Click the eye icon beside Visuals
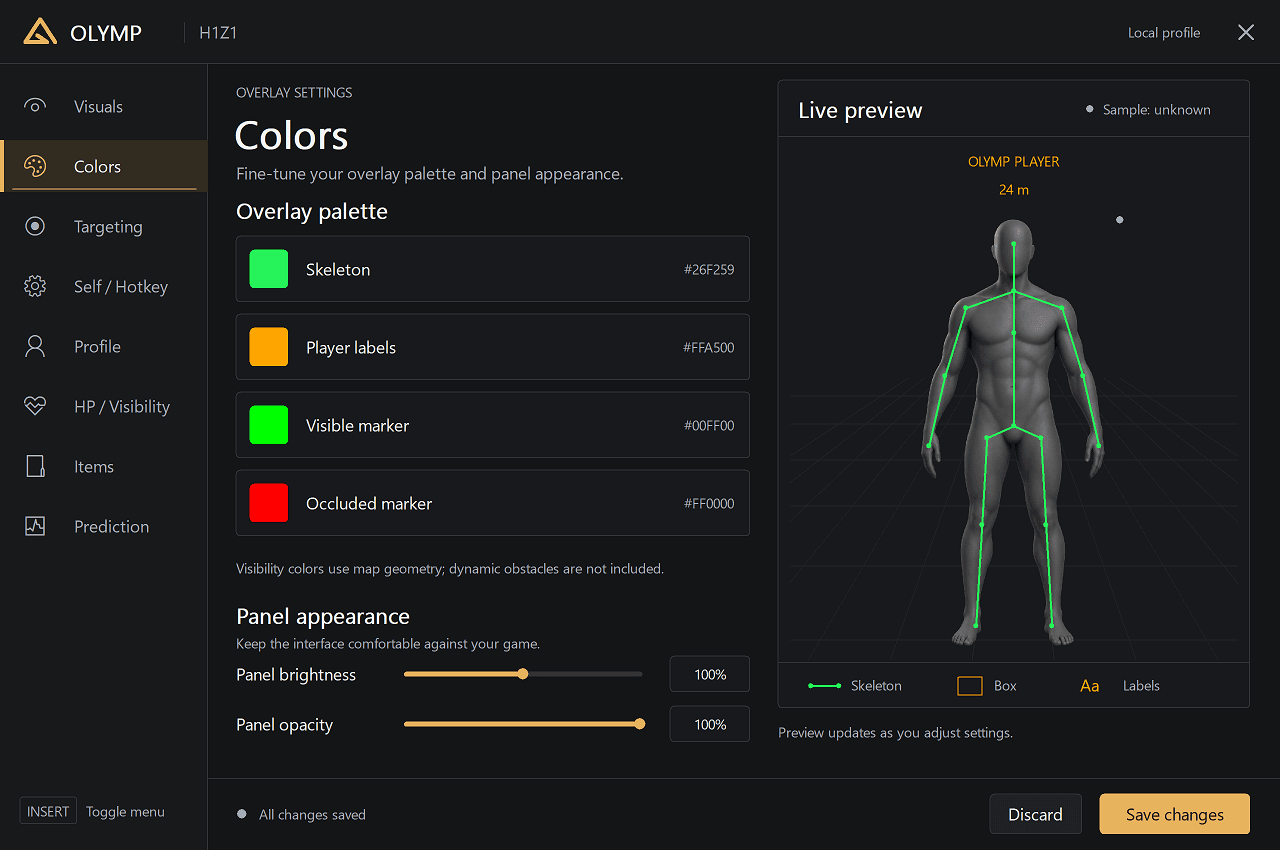 pos(35,106)
